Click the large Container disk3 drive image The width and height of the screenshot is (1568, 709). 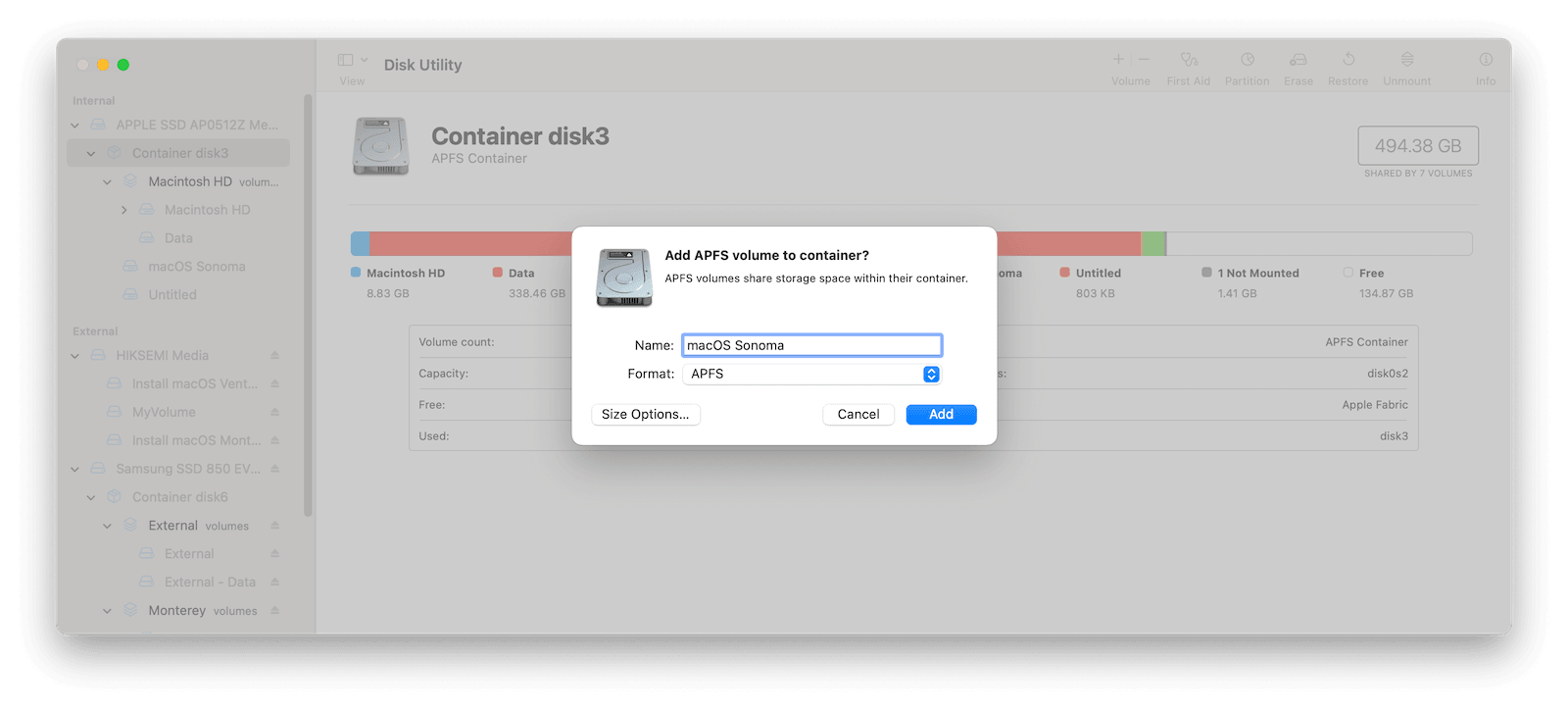point(380,147)
